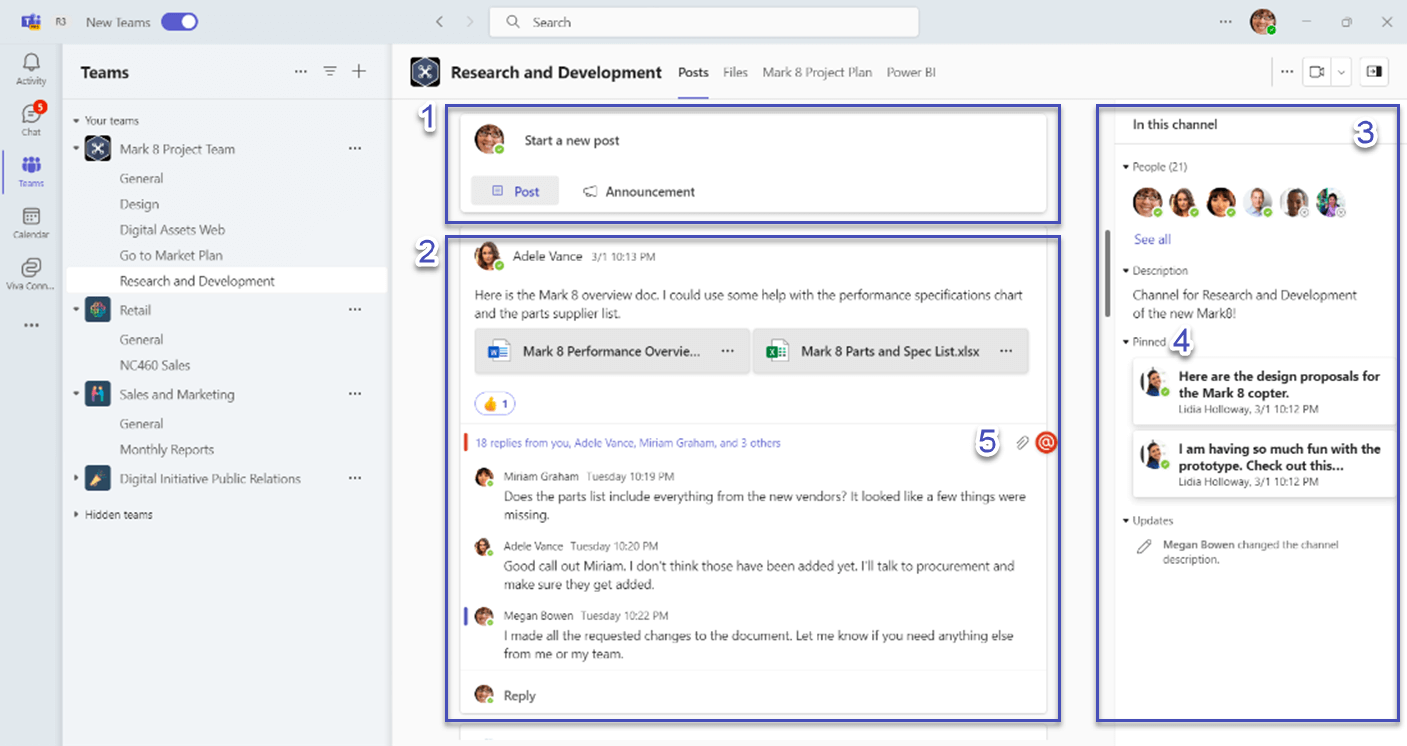The width and height of the screenshot is (1407, 746).
Task: Start a video meeting with camera icon
Action: [1317, 72]
